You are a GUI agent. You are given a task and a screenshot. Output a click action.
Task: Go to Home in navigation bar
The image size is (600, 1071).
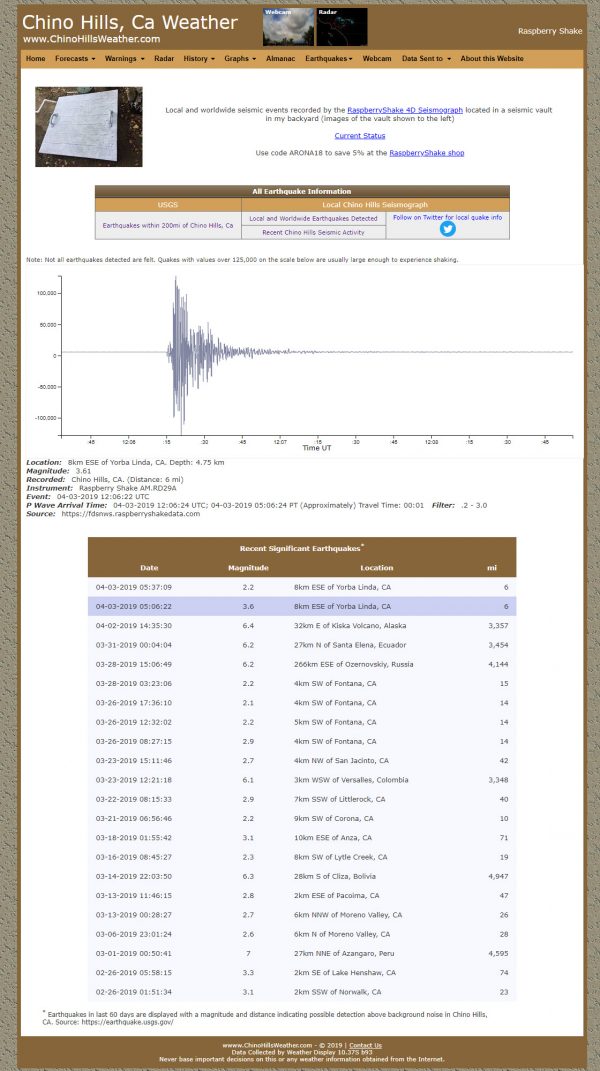pyautogui.click(x=36, y=59)
